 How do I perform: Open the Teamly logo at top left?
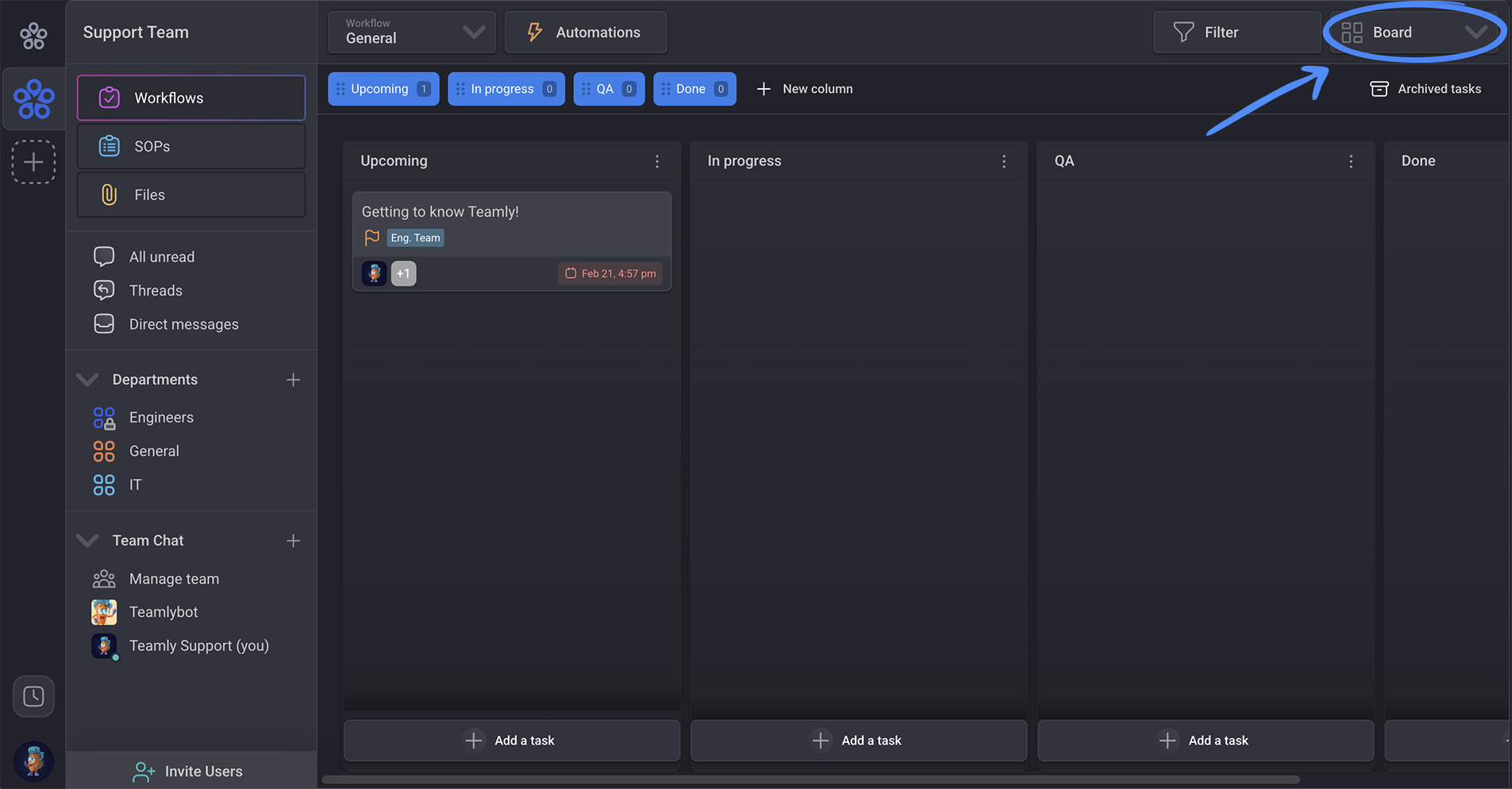(x=33, y=36)
